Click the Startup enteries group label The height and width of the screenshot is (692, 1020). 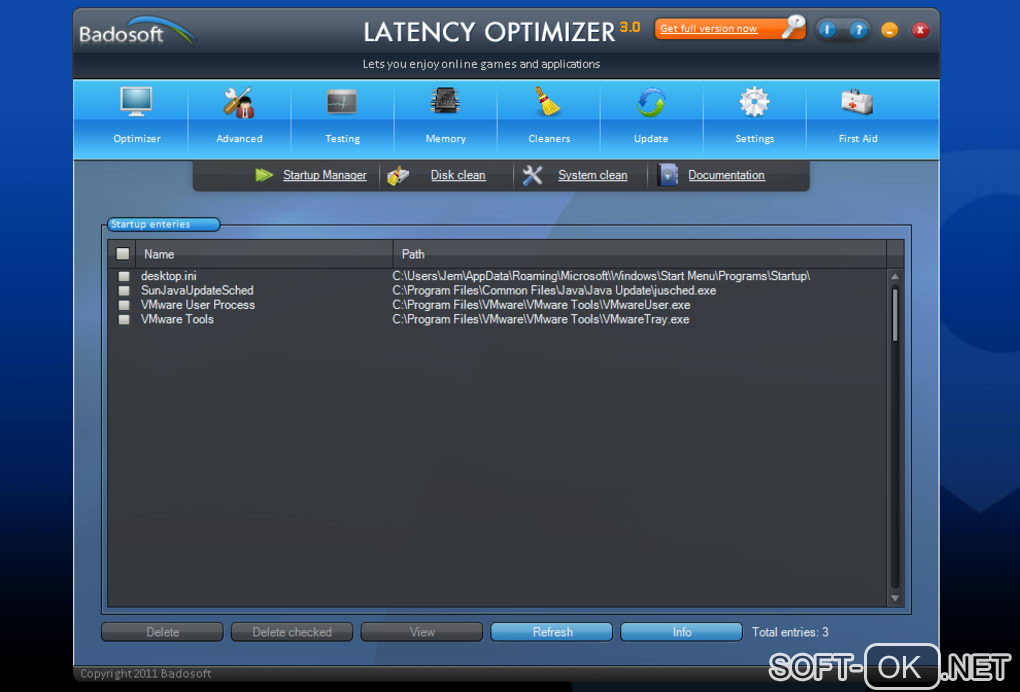coord(163,224)
